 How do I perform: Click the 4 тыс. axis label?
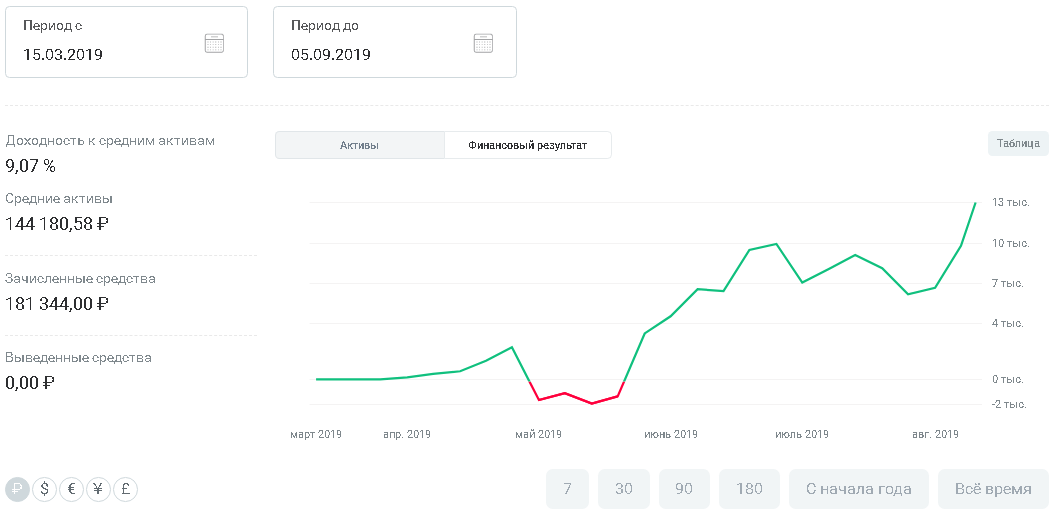point(1008,323)
